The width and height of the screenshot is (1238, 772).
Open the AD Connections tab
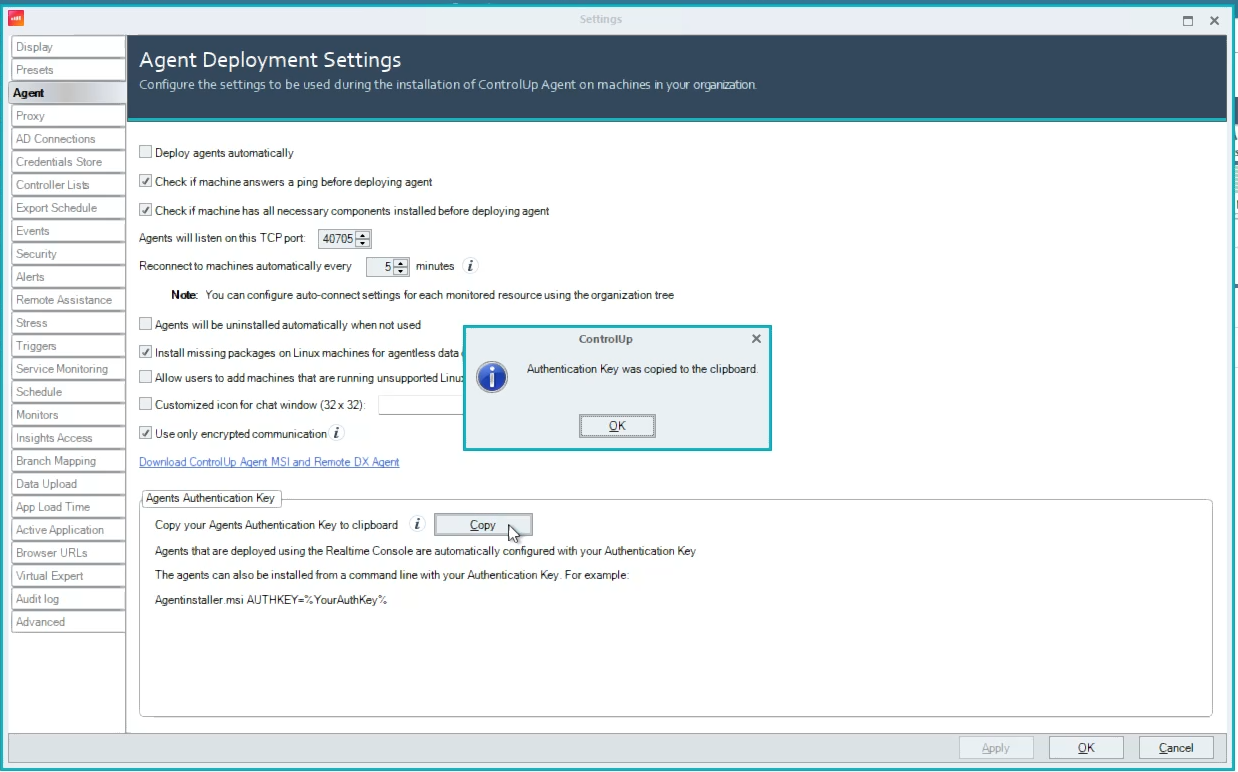pyautogui.click(x=67, y=139)
